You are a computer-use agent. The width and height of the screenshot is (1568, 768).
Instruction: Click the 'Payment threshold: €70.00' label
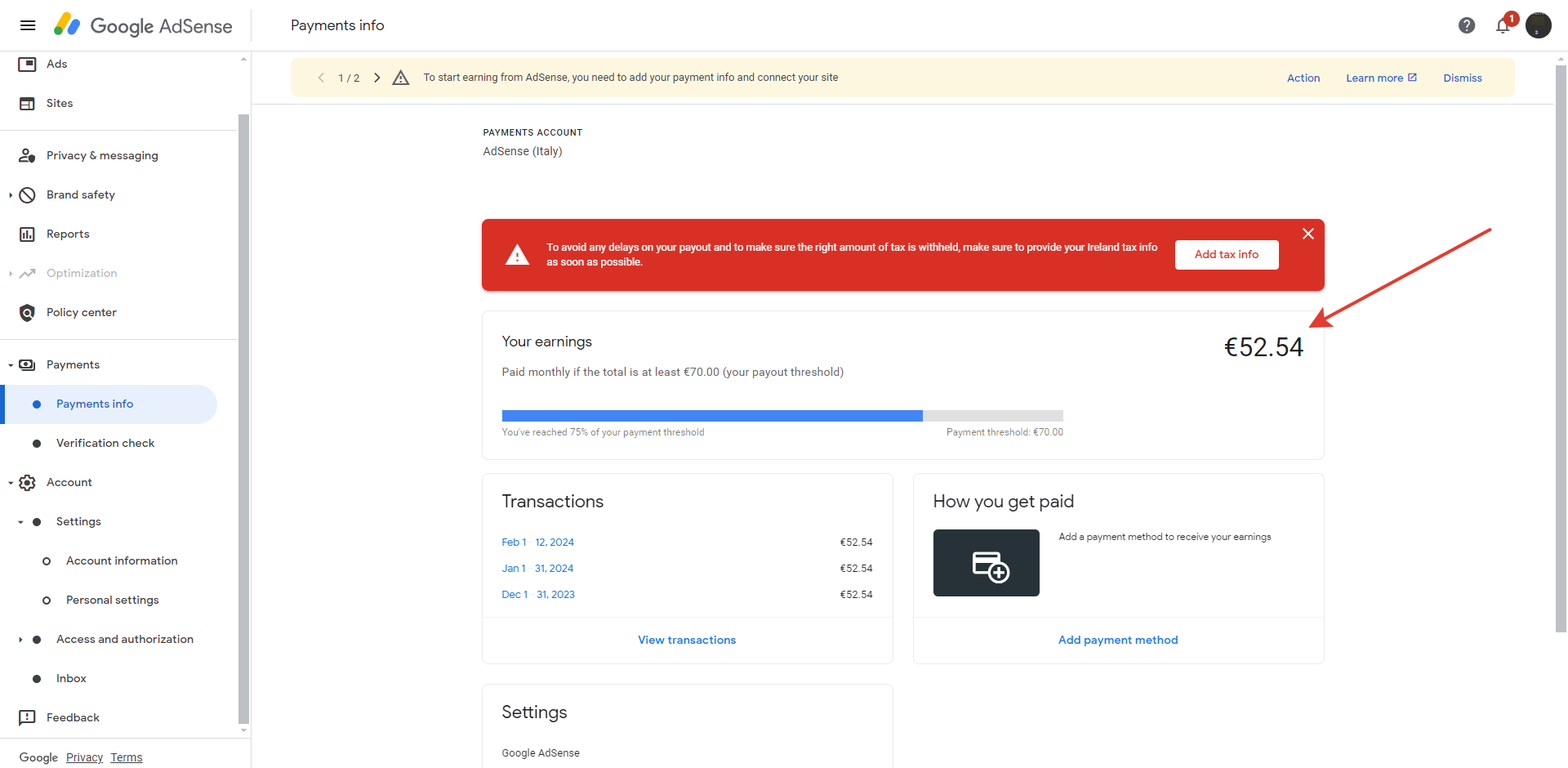pos(1004,432)
